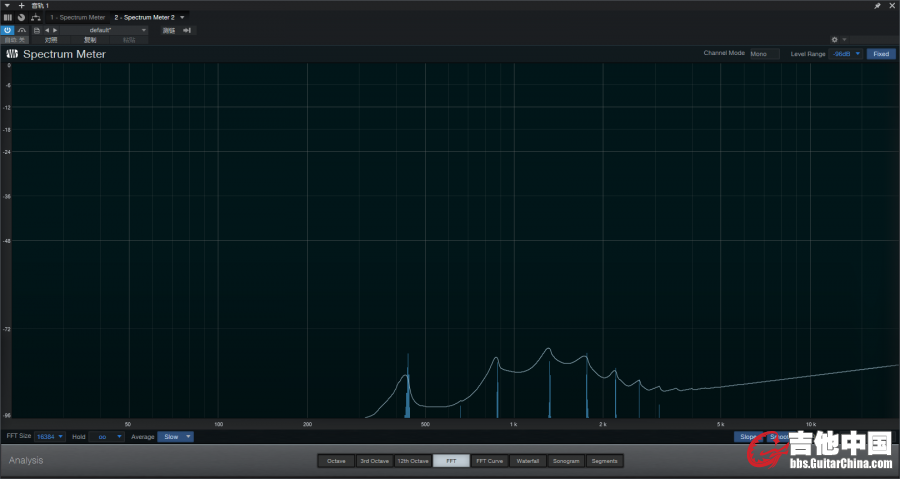Open the FFT Size 16384 dropdown

[50, 437]
